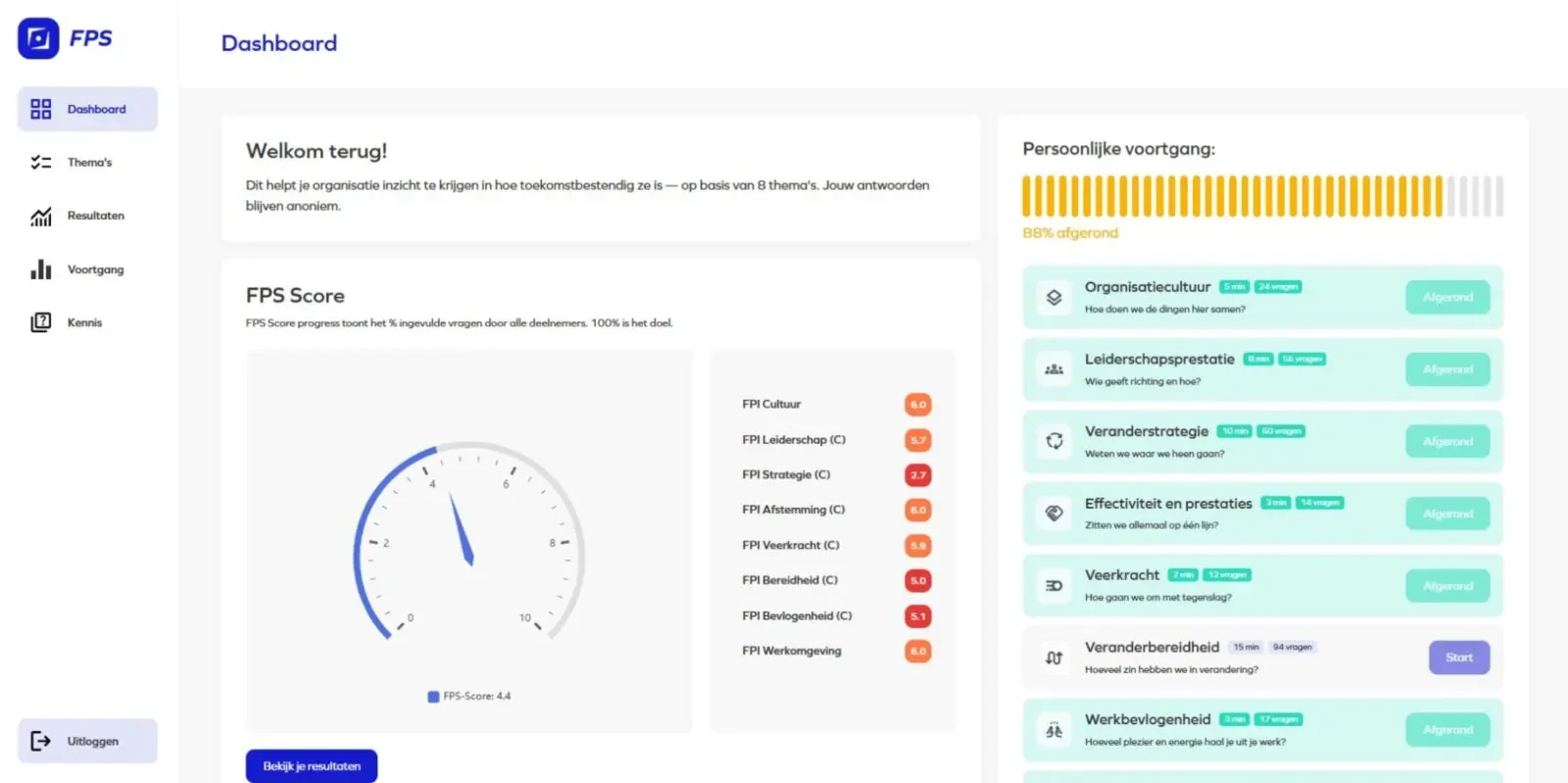Click the FPI Werkomgeving label
The height and width of the screenshot is (783, 1568).
[792, 651]
